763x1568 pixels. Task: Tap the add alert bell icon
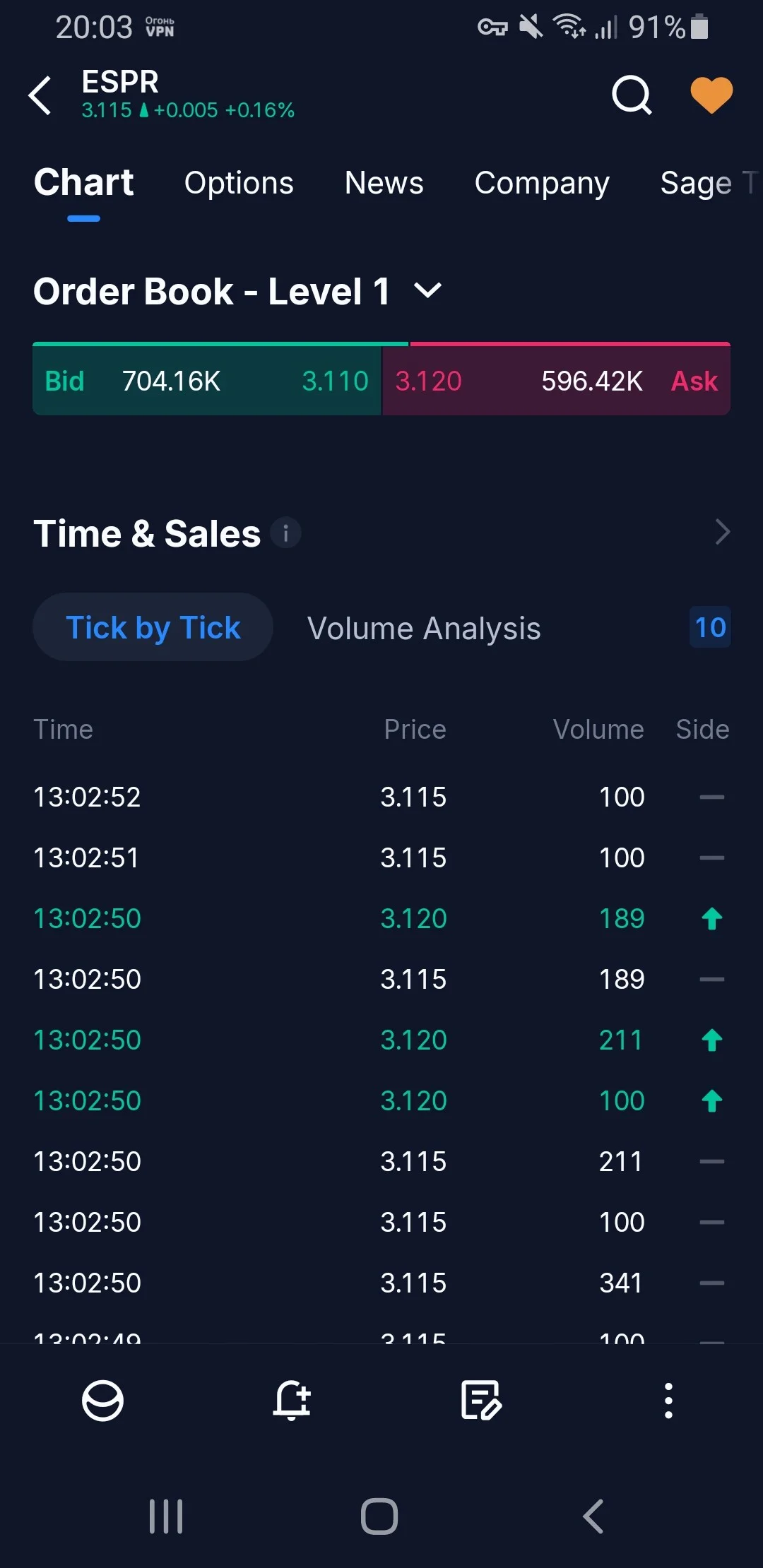(292, 1400)
